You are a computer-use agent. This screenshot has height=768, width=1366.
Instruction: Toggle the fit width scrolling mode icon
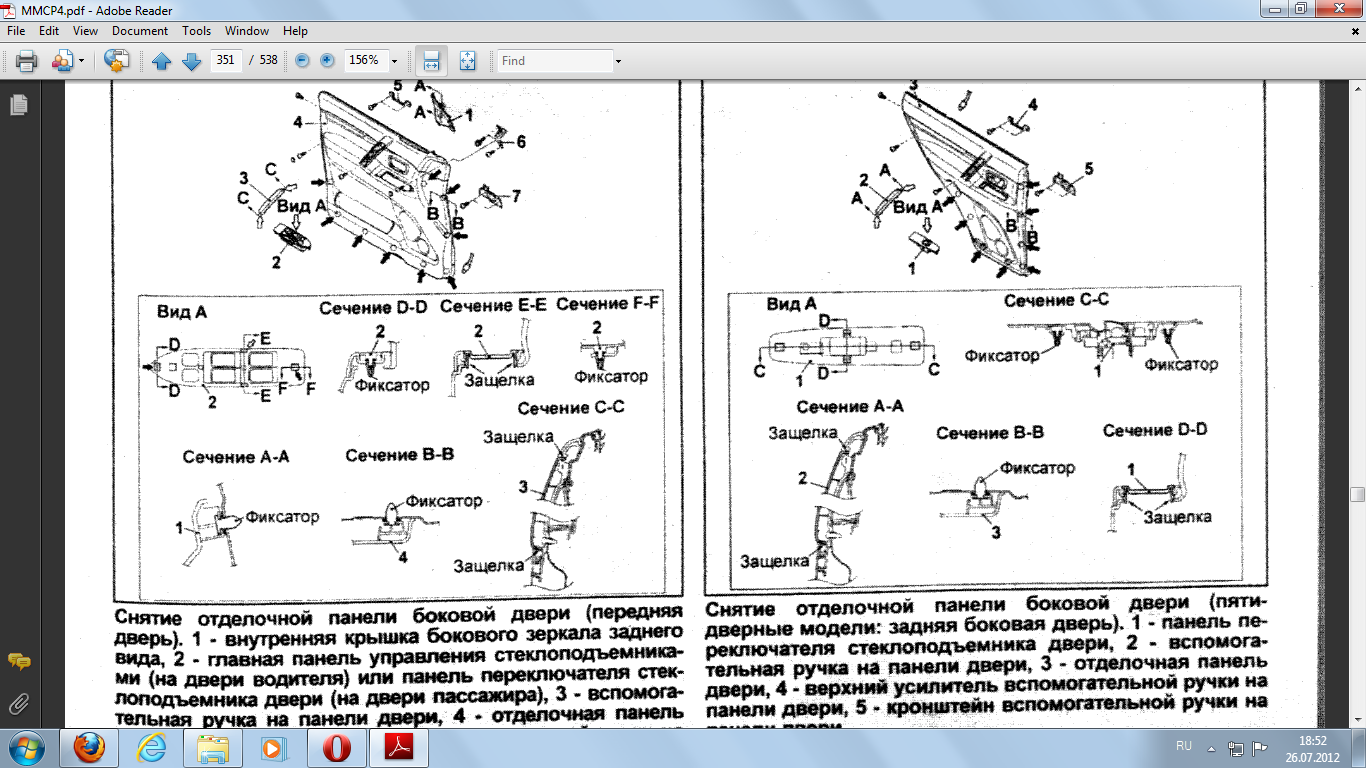click(431, 61)
